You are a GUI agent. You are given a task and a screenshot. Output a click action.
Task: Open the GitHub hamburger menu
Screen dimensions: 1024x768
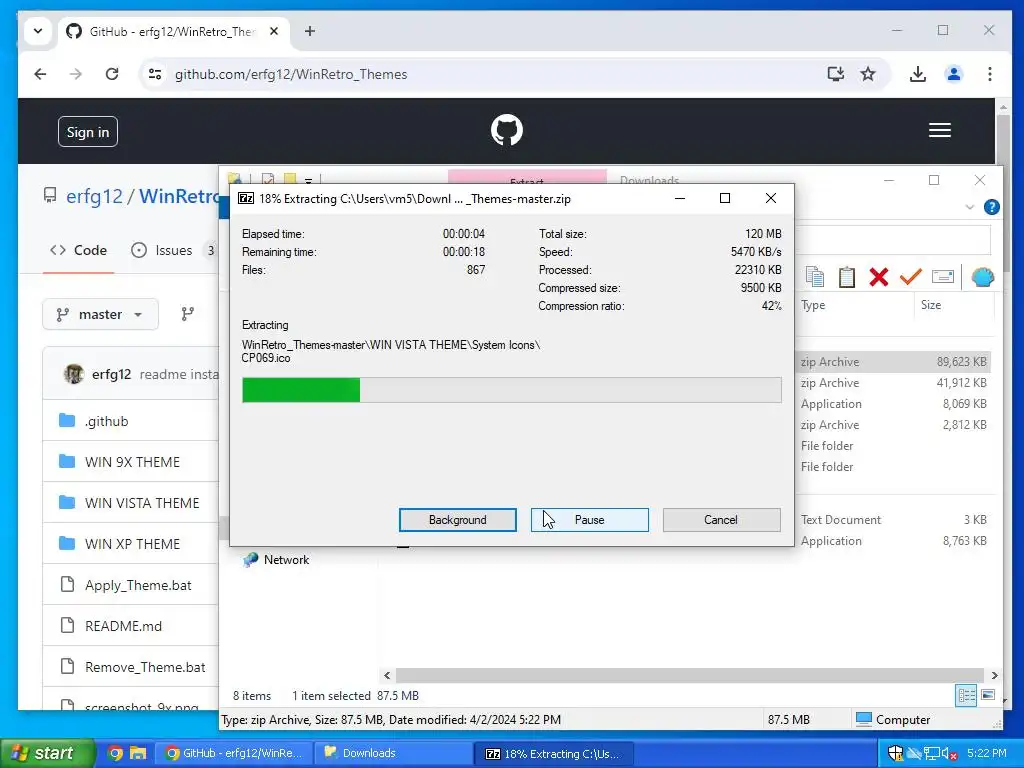coord(940,130)
